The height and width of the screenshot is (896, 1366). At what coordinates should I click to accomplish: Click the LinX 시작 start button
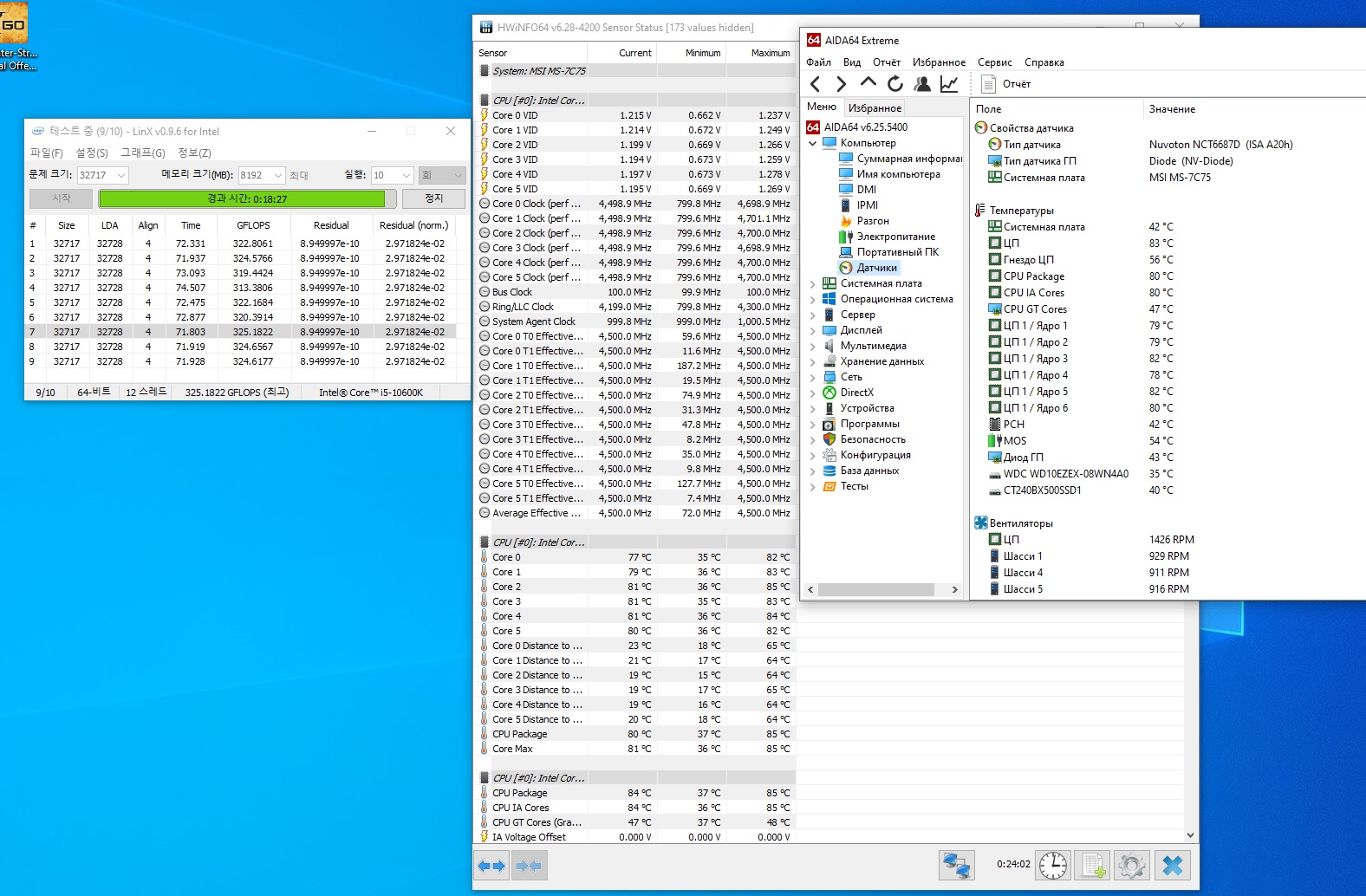point(61,198)
